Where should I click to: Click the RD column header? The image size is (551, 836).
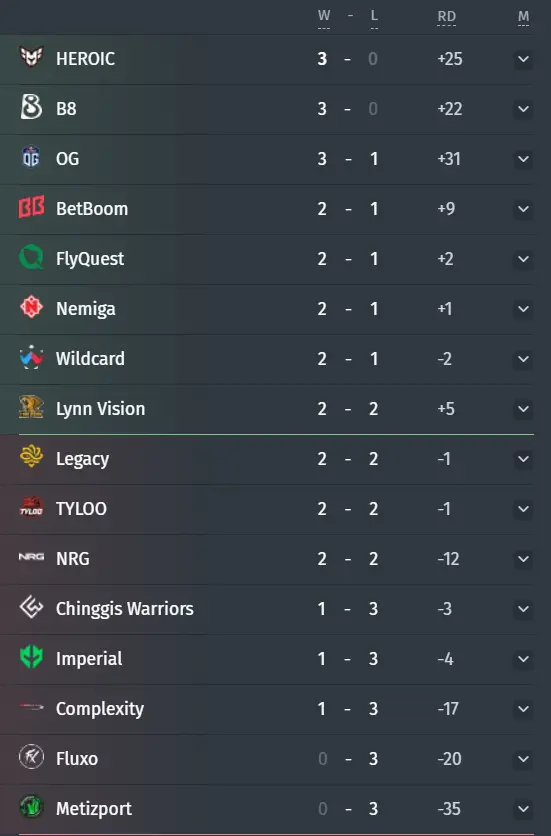(x=446, y=17)
